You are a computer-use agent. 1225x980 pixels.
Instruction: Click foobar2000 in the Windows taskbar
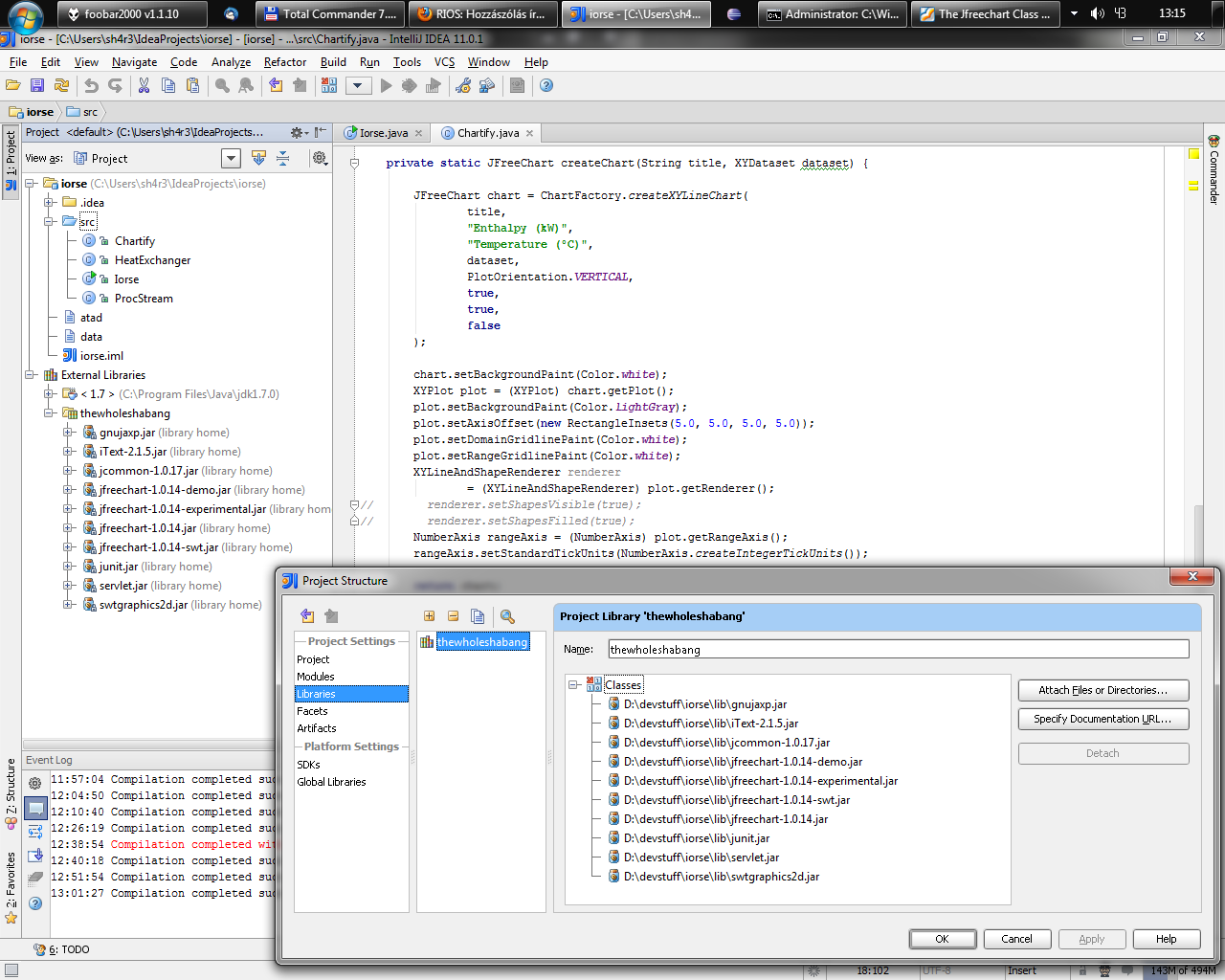coord(131,13)
